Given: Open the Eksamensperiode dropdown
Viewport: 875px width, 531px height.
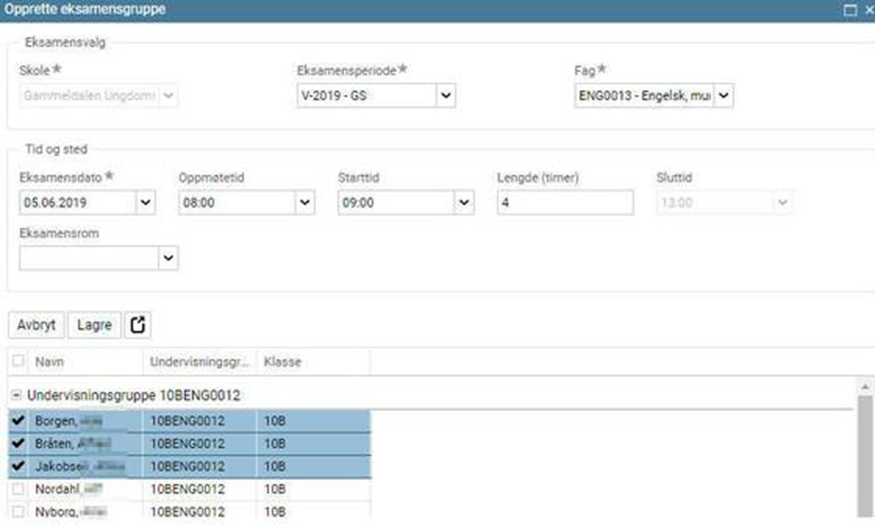Looking at the screenshot, I should [x=446, y=96].
